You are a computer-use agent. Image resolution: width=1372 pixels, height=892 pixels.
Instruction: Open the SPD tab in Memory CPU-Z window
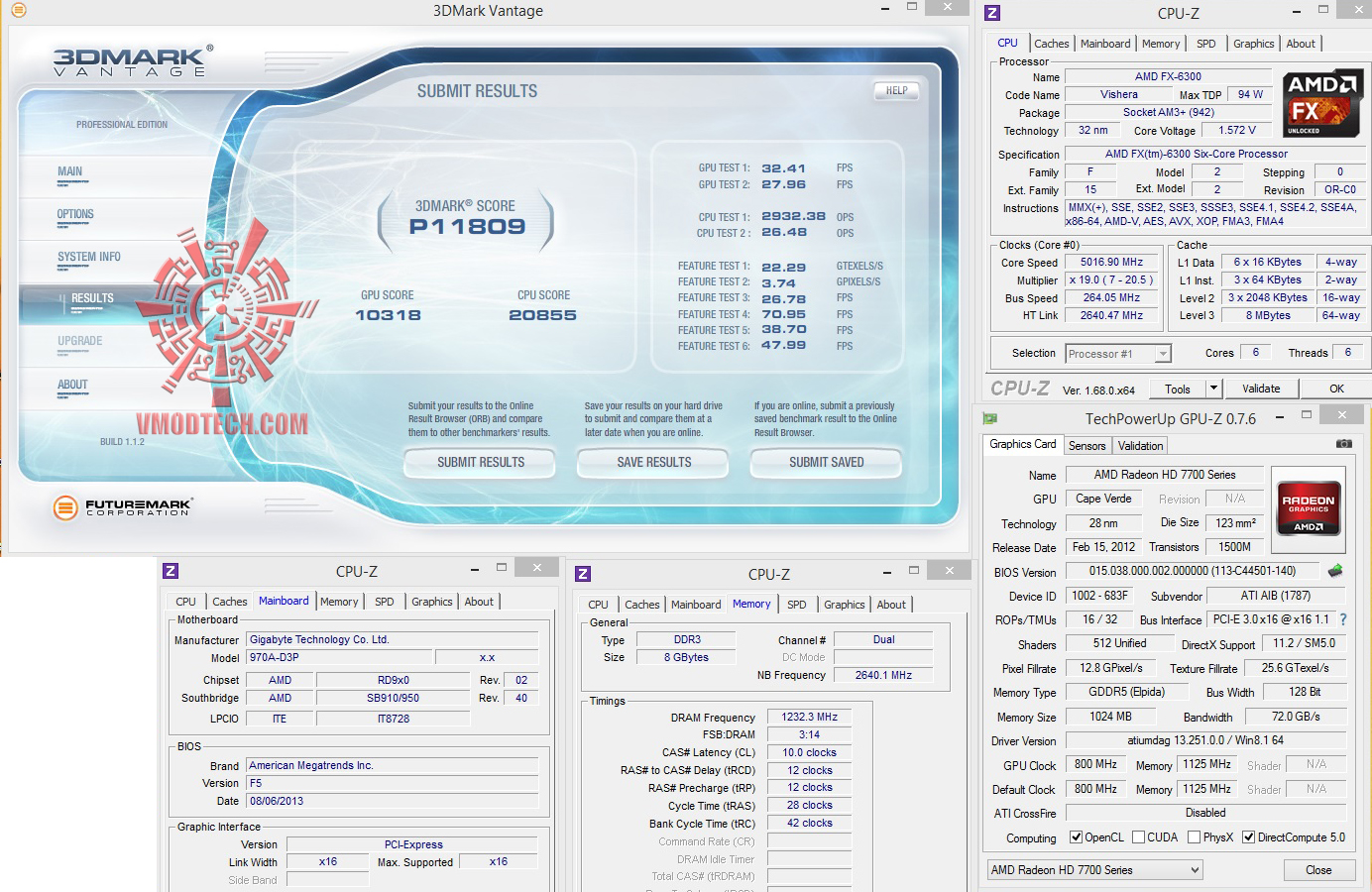pos(797,605)
